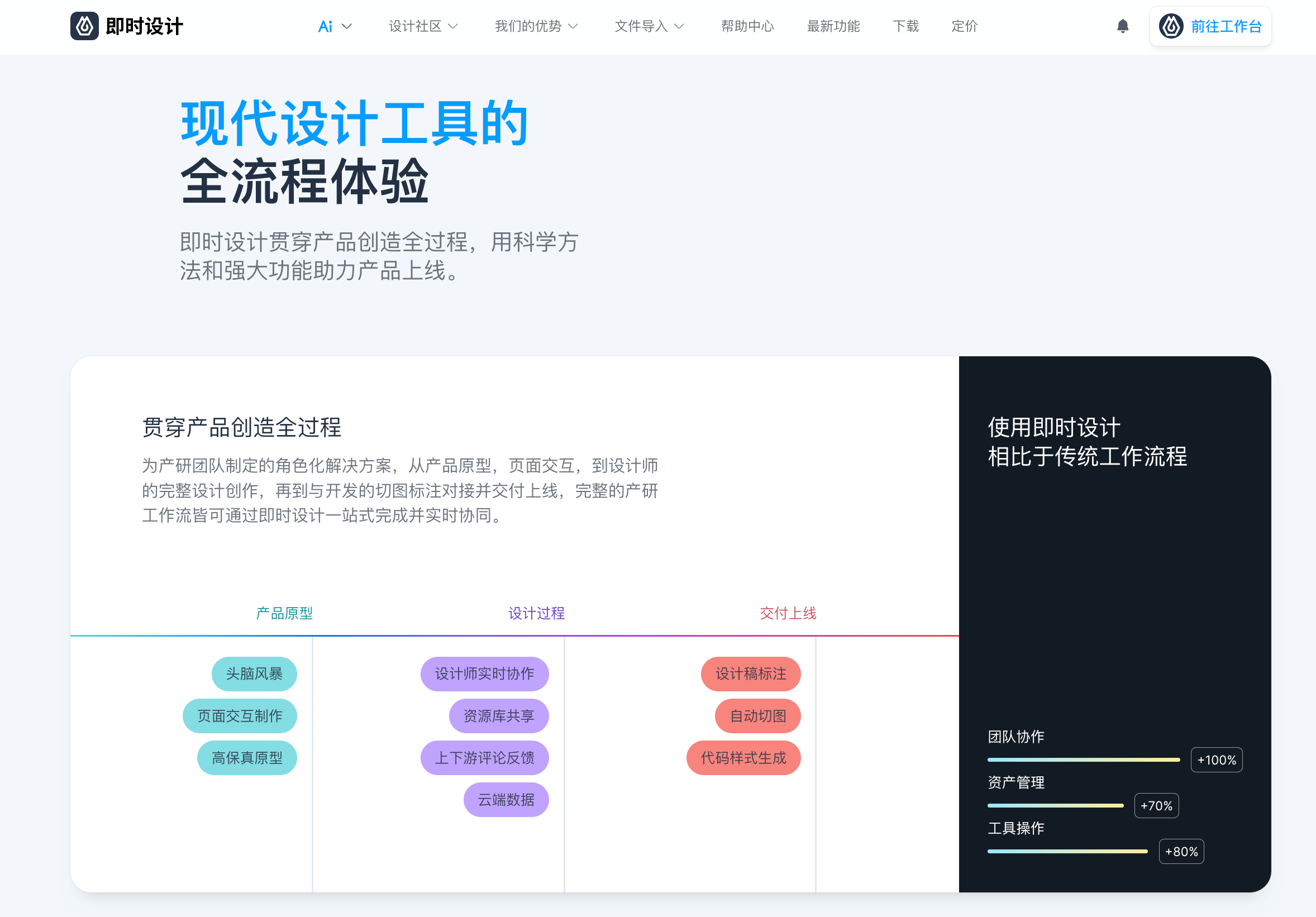Click the 现代设计工具的 headline
The image size is (1316, 917).
(355, 123)
